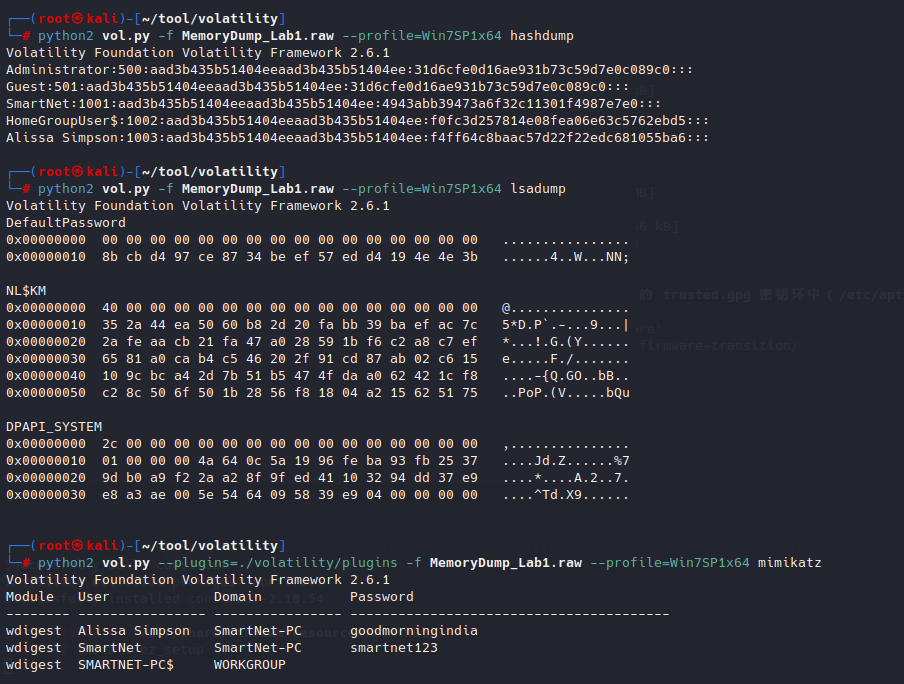Click the smartnet123 password text
Image resolution: width=904 pixels, height=684 pixels.
click(x=393, y=648)
